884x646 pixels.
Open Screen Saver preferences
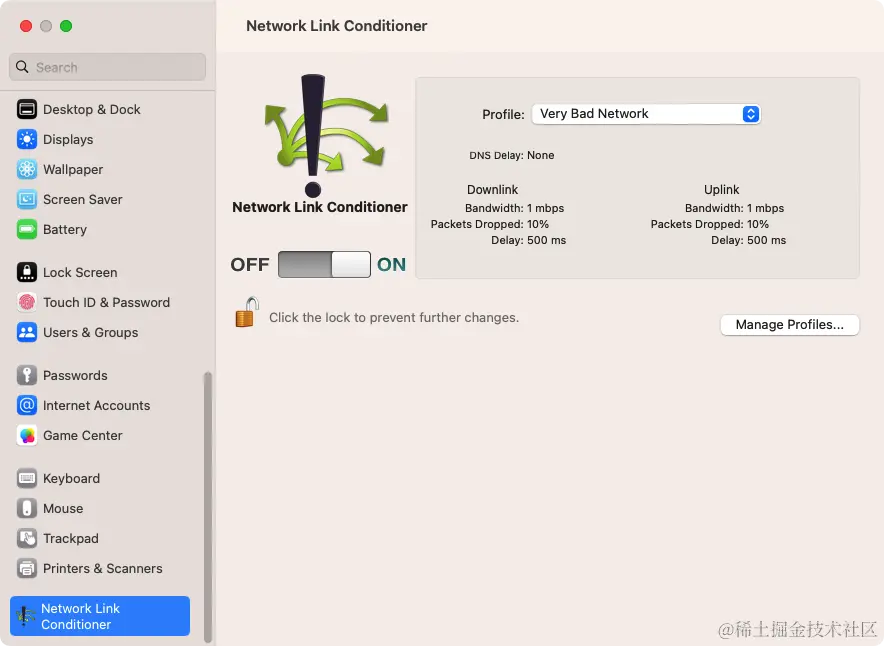coord(100,199)
